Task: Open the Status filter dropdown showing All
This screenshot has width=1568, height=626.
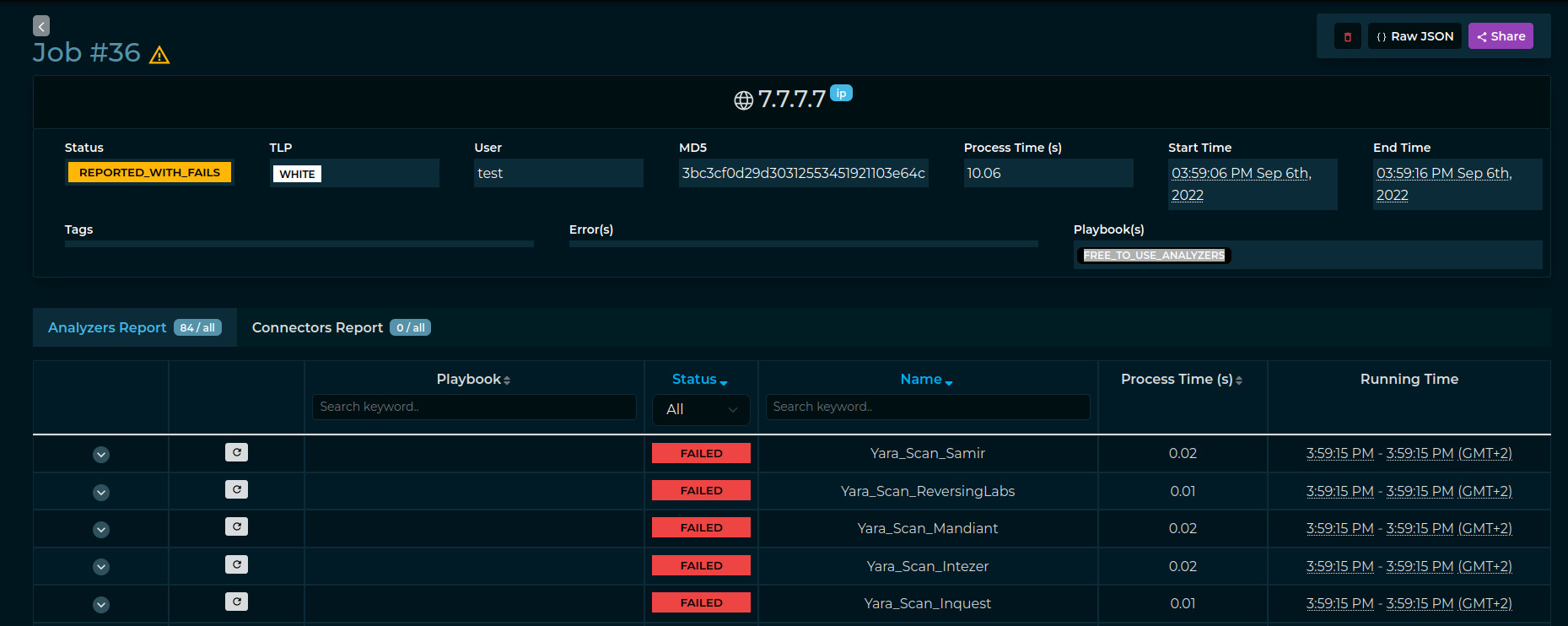Action: click(701, 409)
